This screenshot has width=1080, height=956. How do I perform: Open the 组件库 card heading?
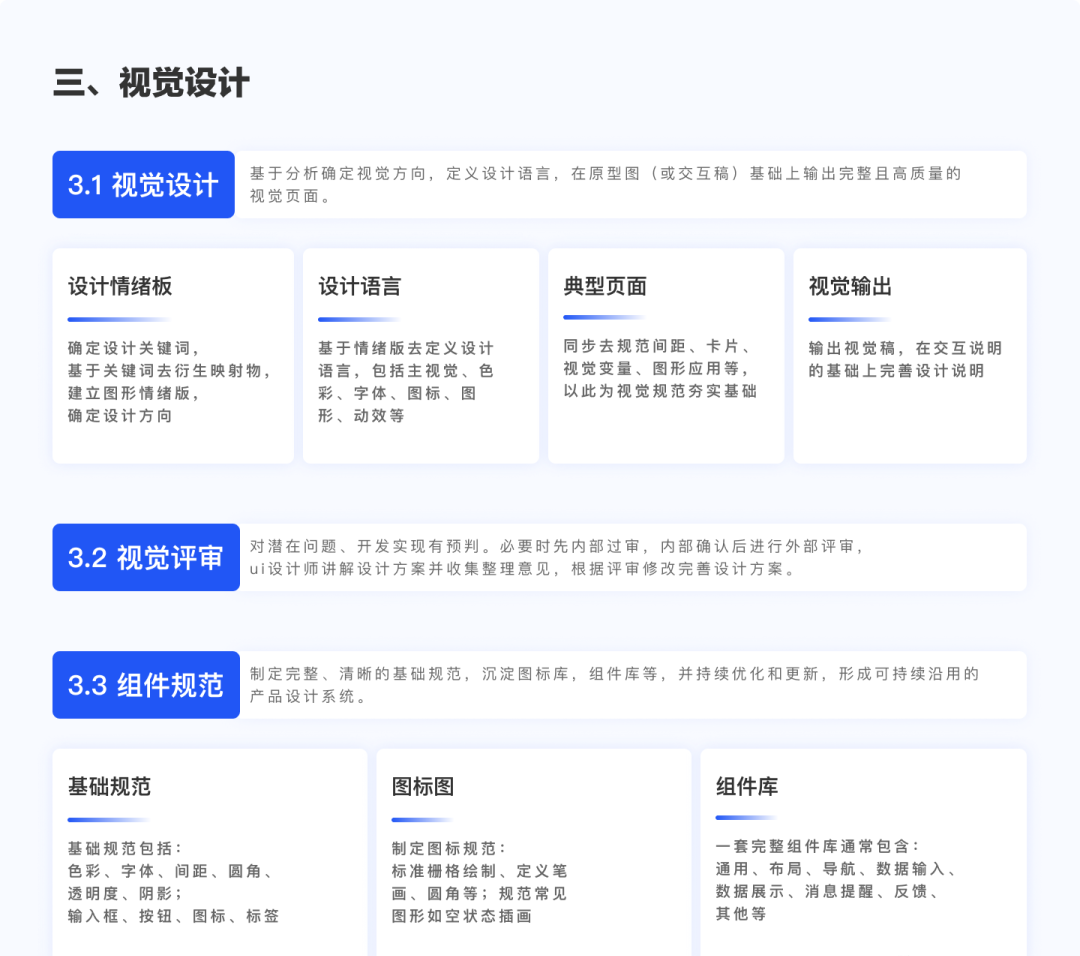pos(747,787)
